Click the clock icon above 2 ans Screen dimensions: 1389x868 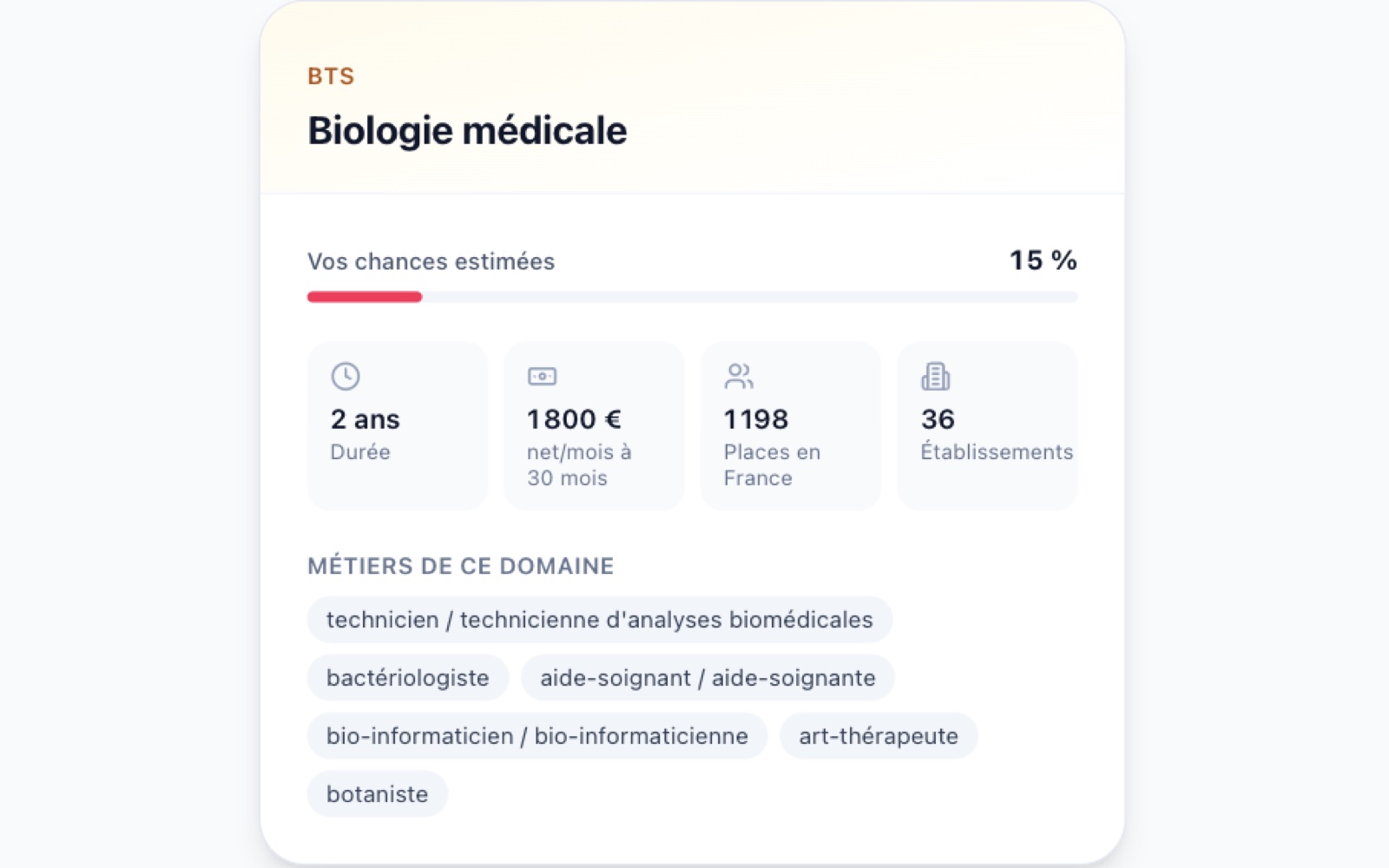pyautogui.click(x=346, y=376)
